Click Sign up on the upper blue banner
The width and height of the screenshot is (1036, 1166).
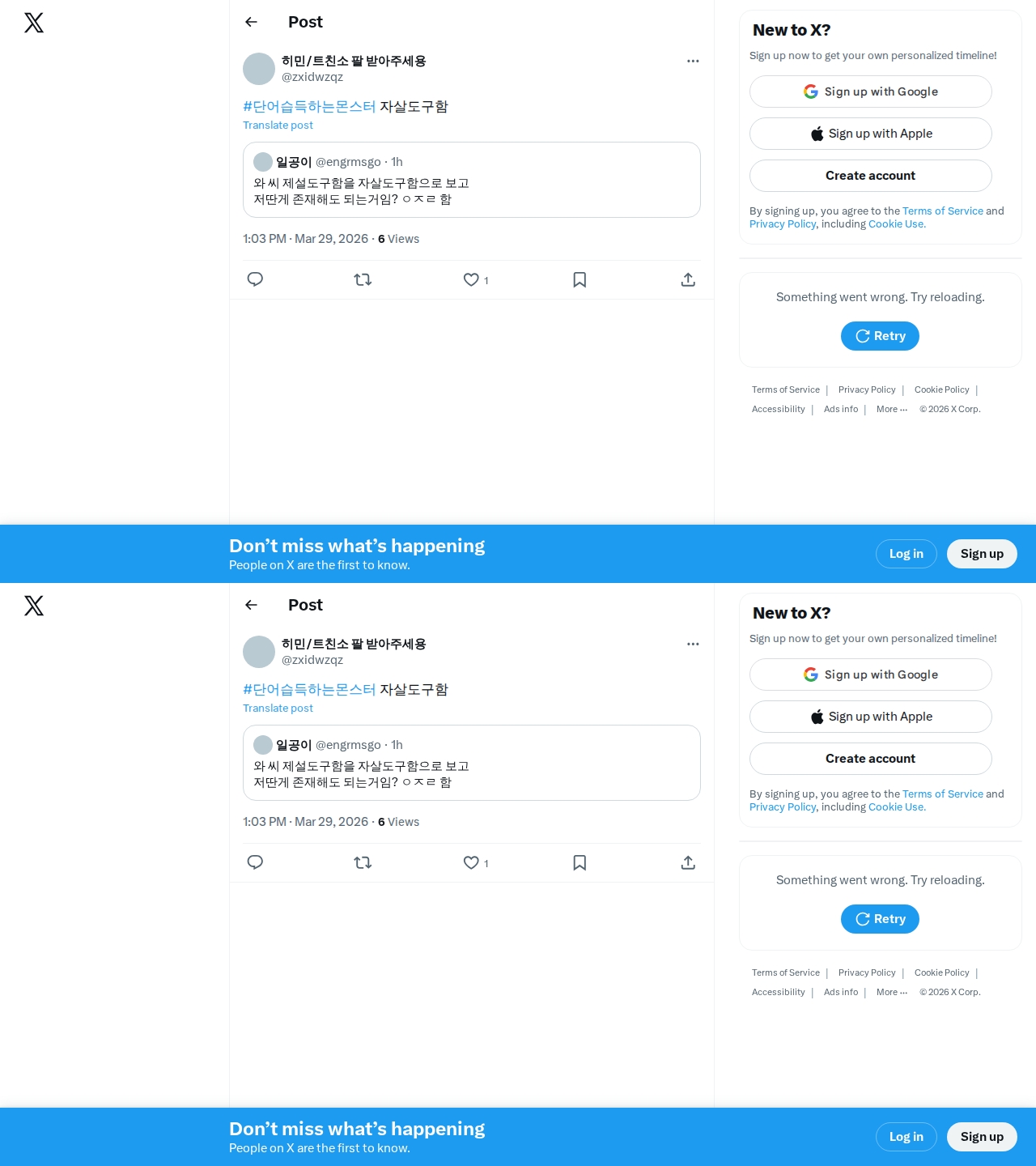click(x=982, y=554)
